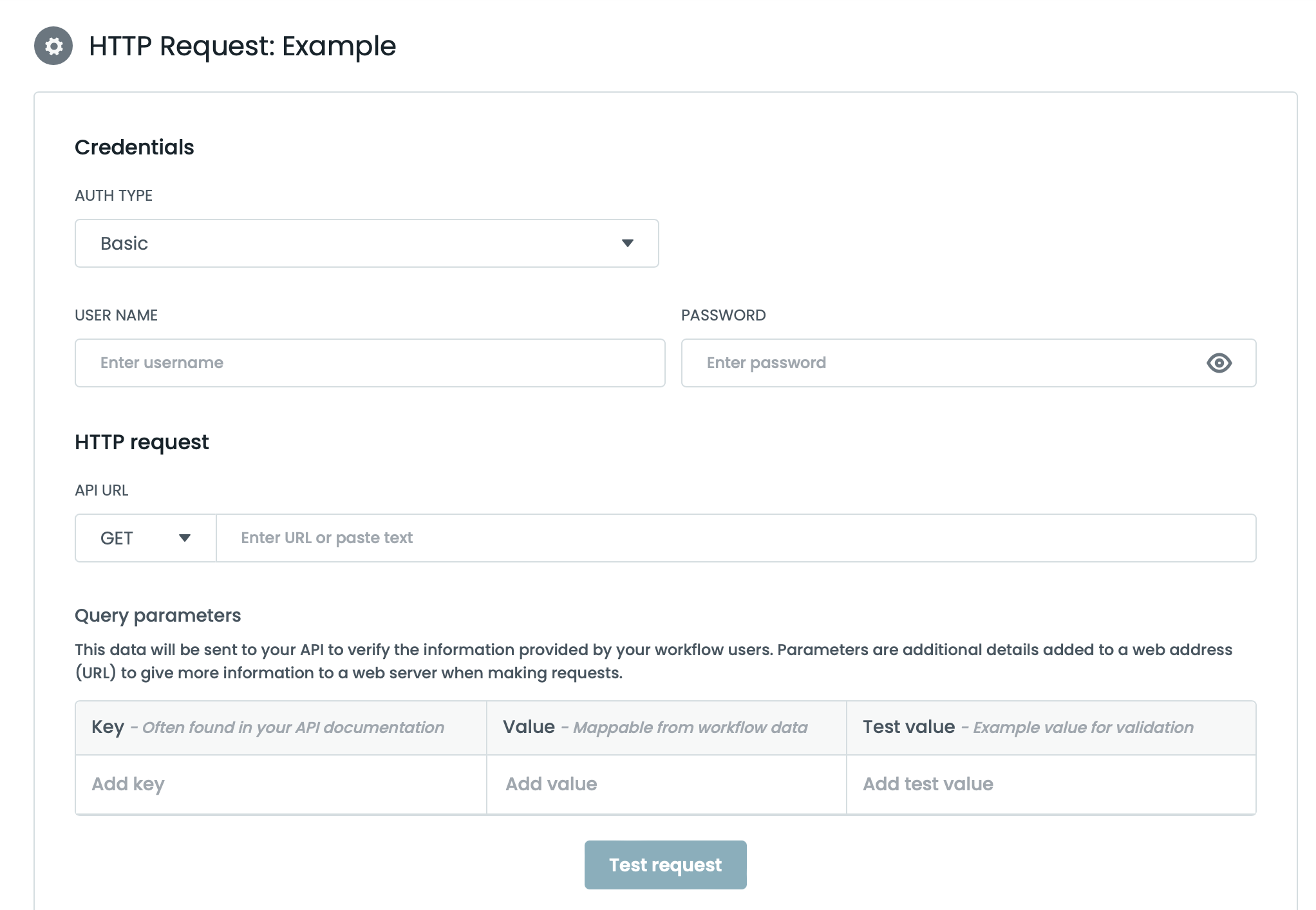Click the Auth Type dropdown arrow
Viewport: 1316px width, 910px height.
pos(628,243)
